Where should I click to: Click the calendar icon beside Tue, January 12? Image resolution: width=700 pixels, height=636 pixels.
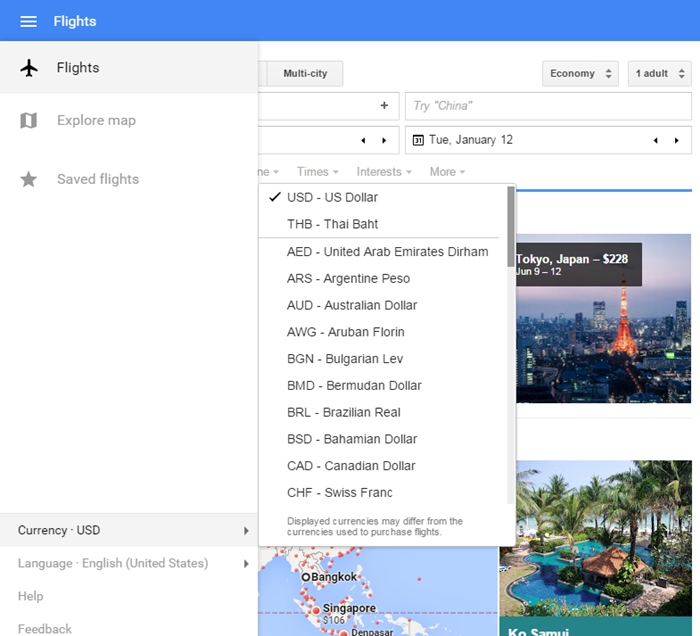coord(418,141)
